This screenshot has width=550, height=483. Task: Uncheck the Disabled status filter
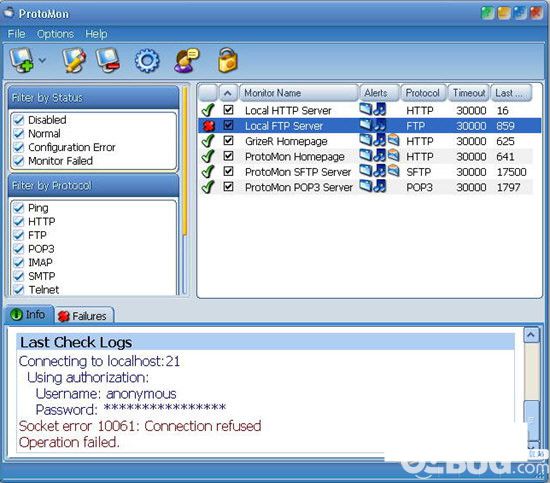(18, 120)
